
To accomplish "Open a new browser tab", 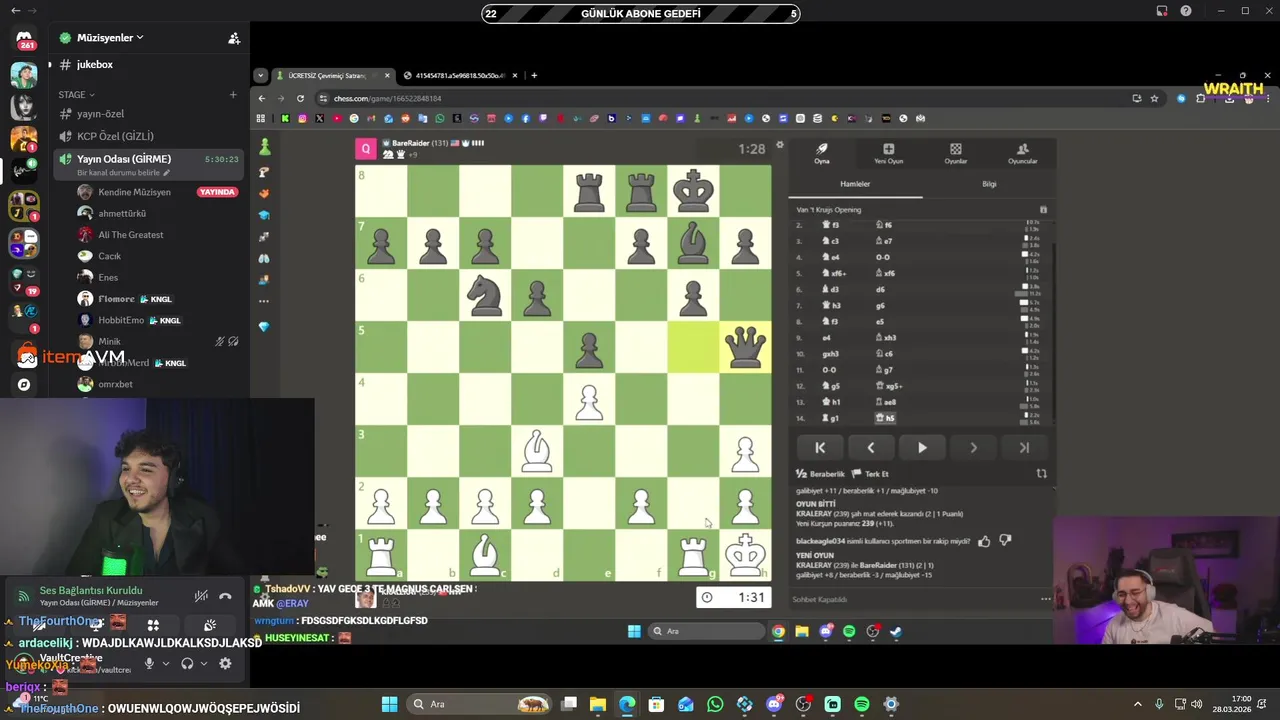I will [534, 75].
